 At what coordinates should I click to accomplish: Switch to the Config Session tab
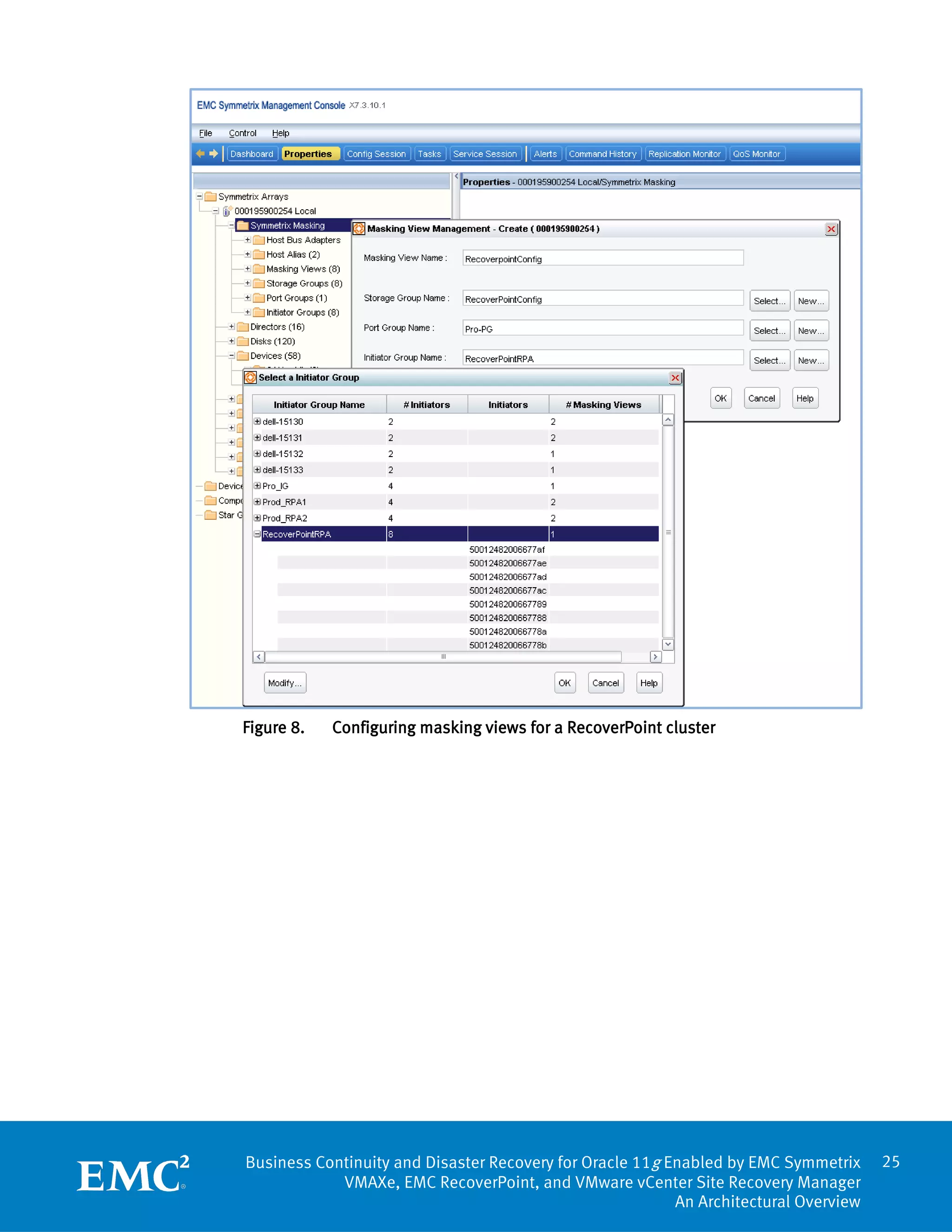click(x=377, y=154)
